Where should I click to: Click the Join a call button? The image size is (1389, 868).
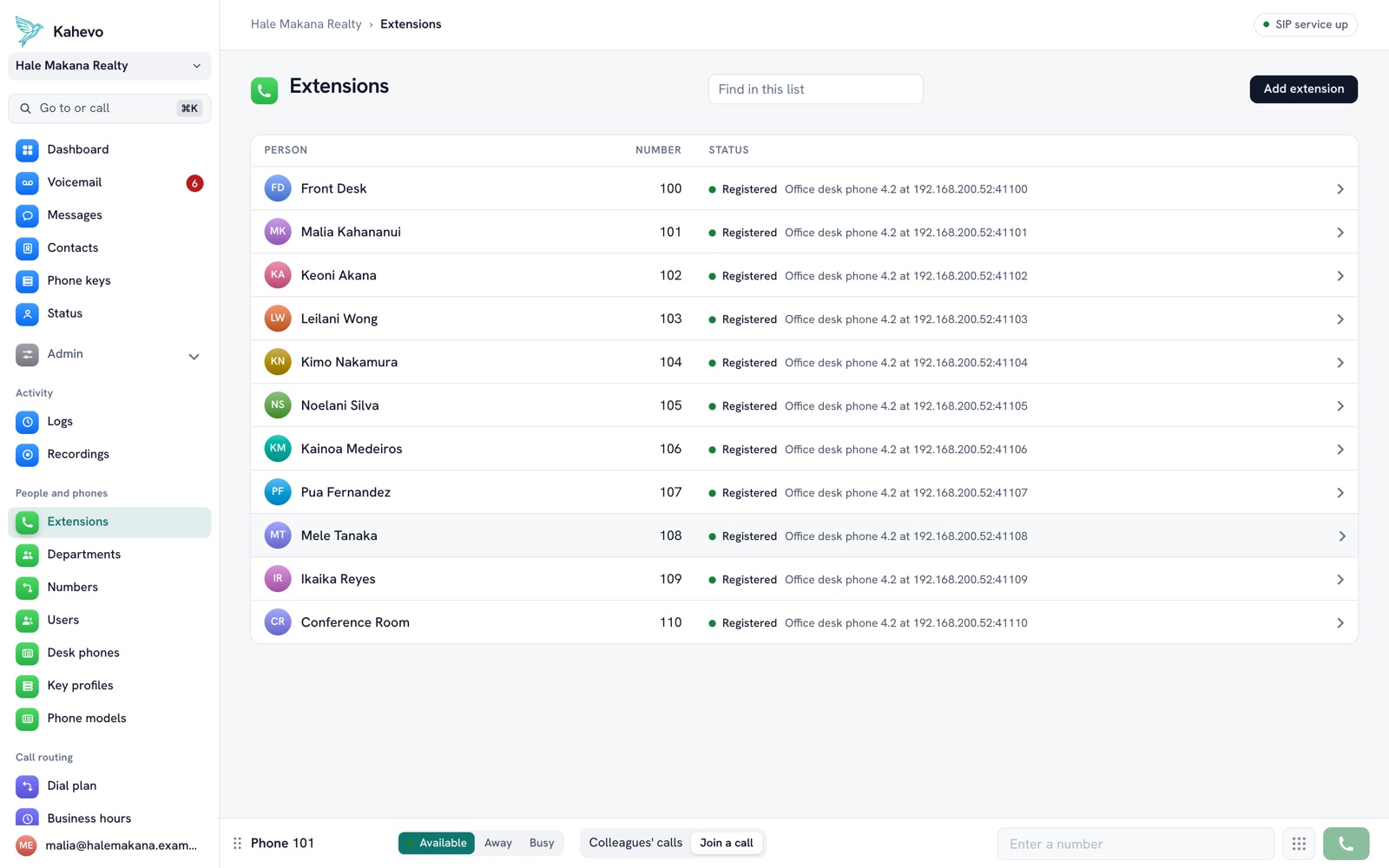coord(727,843)
